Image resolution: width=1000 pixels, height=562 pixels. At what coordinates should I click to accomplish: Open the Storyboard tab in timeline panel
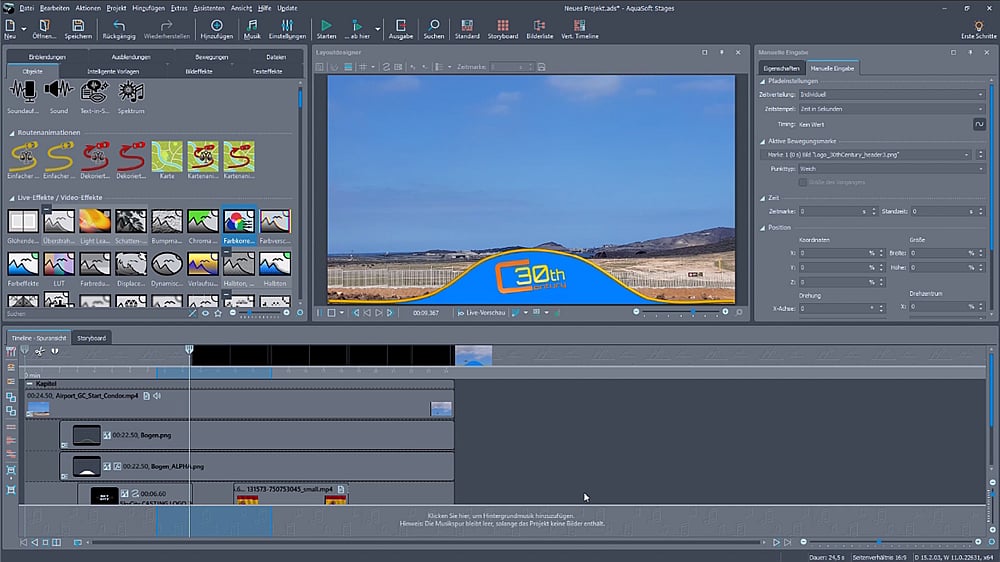pos(92,338)
